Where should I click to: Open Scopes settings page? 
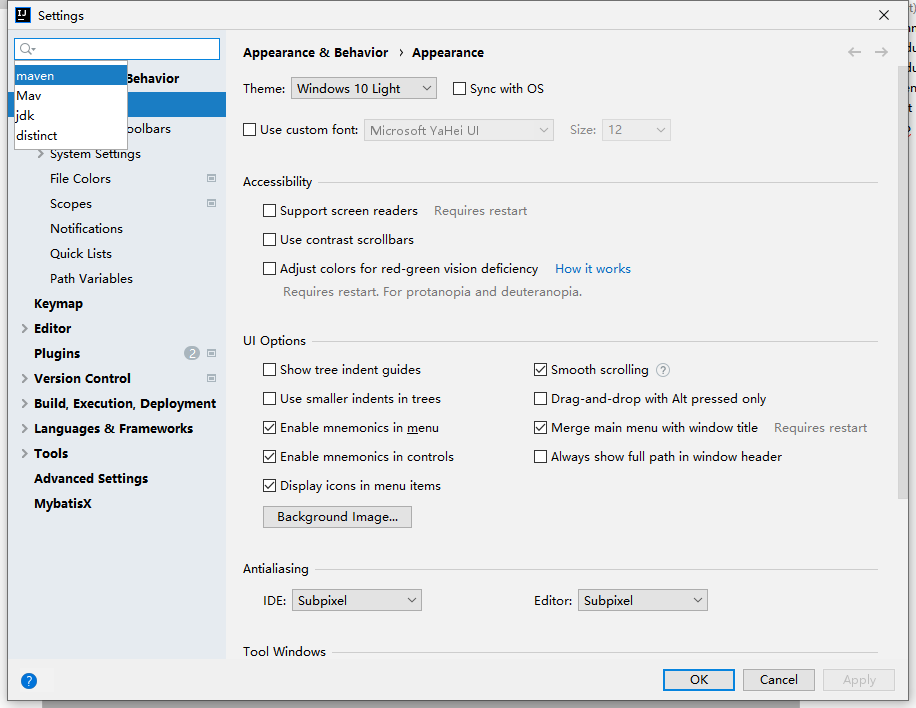71,204
